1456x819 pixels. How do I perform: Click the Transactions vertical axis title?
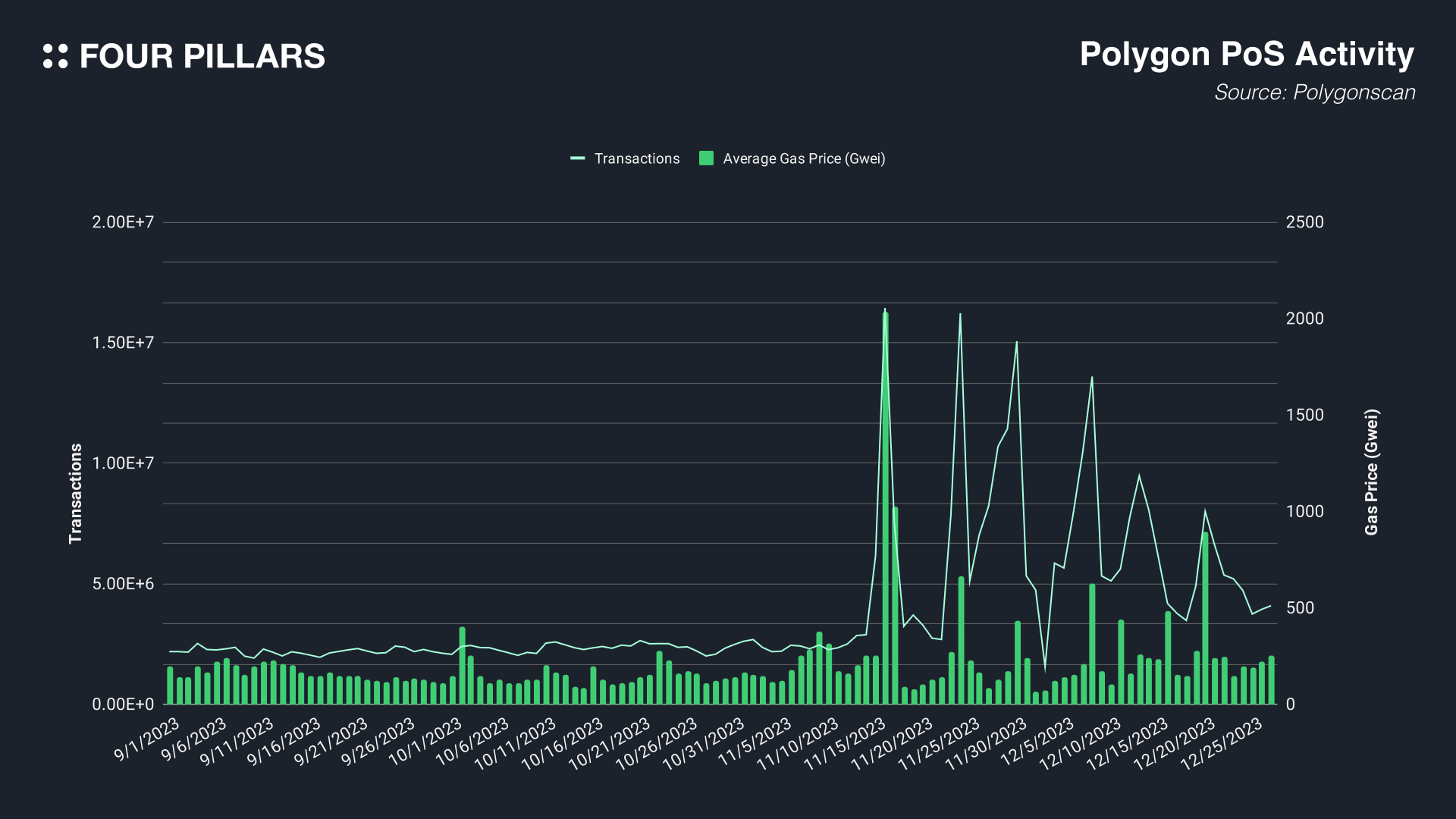click(75, 493)
